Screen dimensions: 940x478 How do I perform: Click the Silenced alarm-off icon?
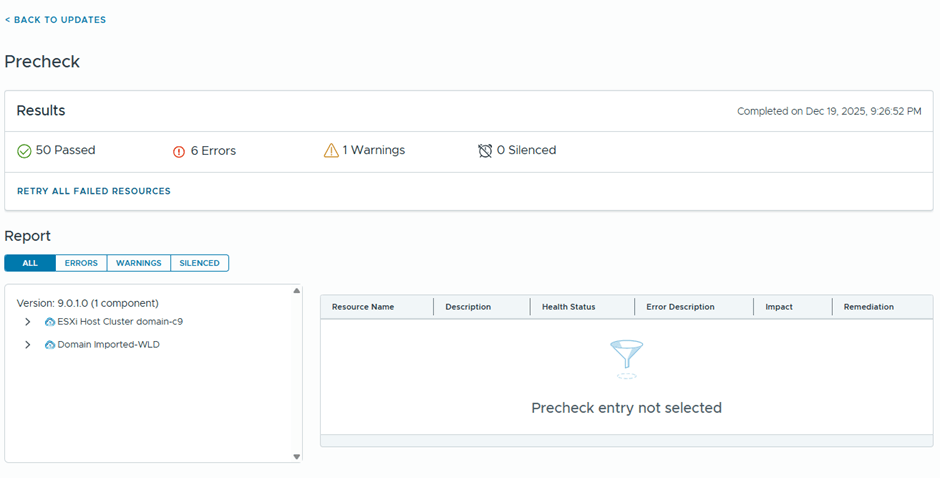click(485, 151)
